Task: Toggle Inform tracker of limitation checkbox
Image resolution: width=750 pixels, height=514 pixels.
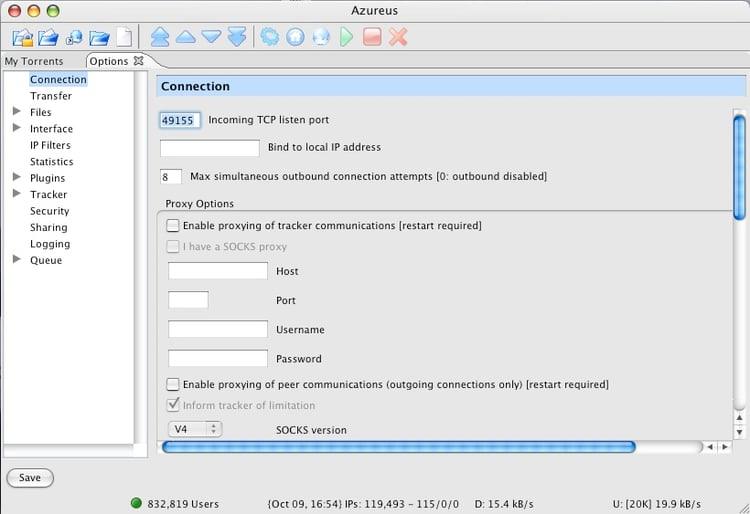Action: coord(173,405)
